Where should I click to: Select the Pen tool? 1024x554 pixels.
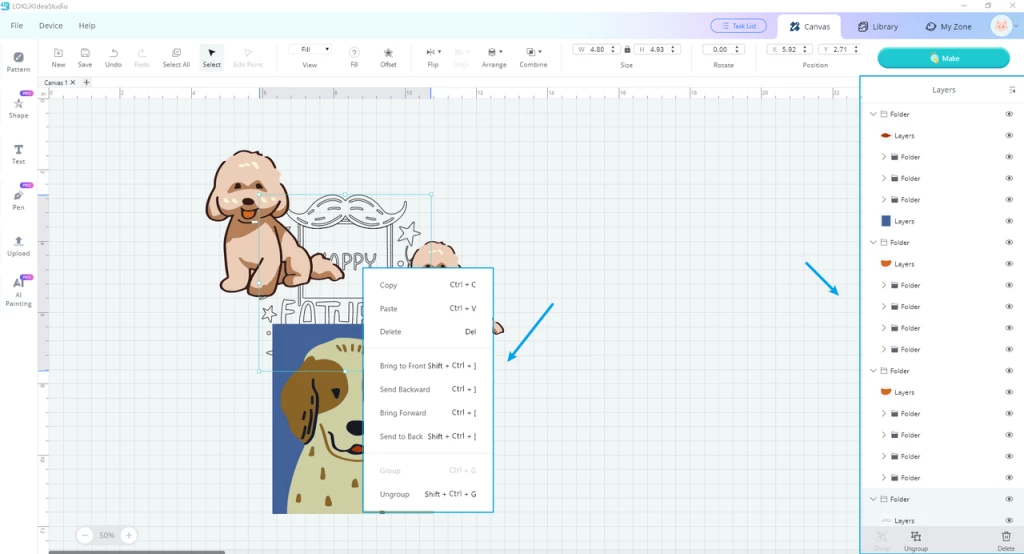click(x=18, y=200)
